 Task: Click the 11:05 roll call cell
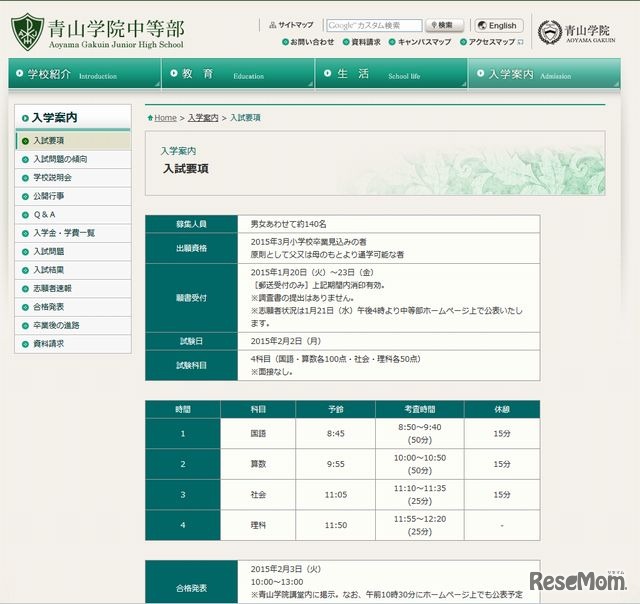pyautogui.click(x=336, y=495)
